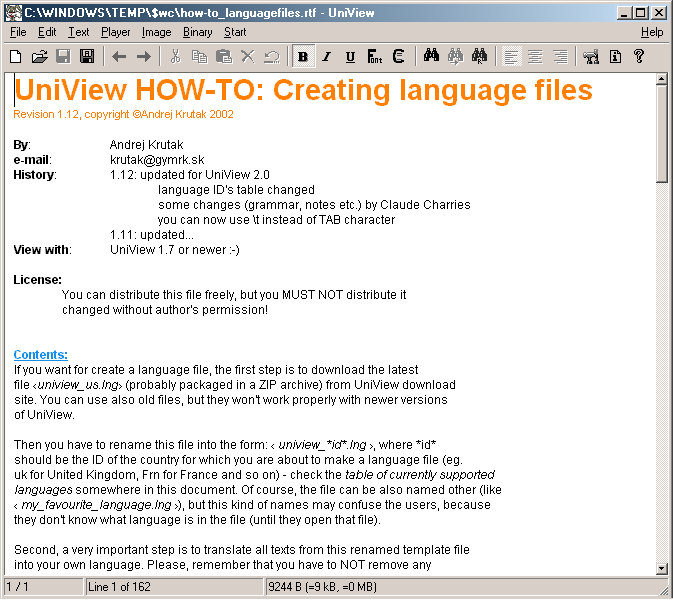The width and height of the screenshot is (673, 600).
Task: Click the orange HOW-TO title heading
Action: coord(303,90)
